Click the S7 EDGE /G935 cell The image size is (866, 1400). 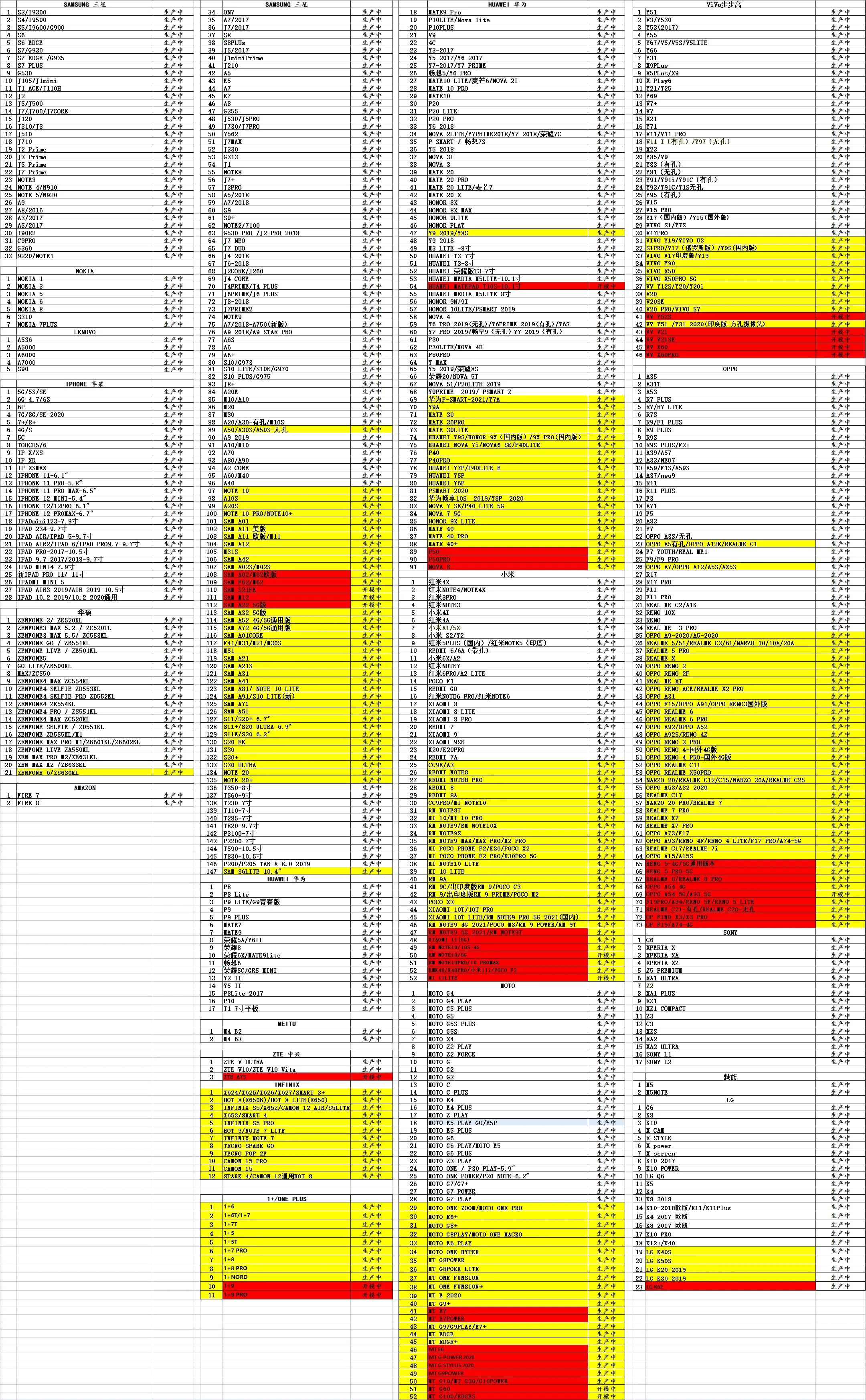click(x=85, y=58)
